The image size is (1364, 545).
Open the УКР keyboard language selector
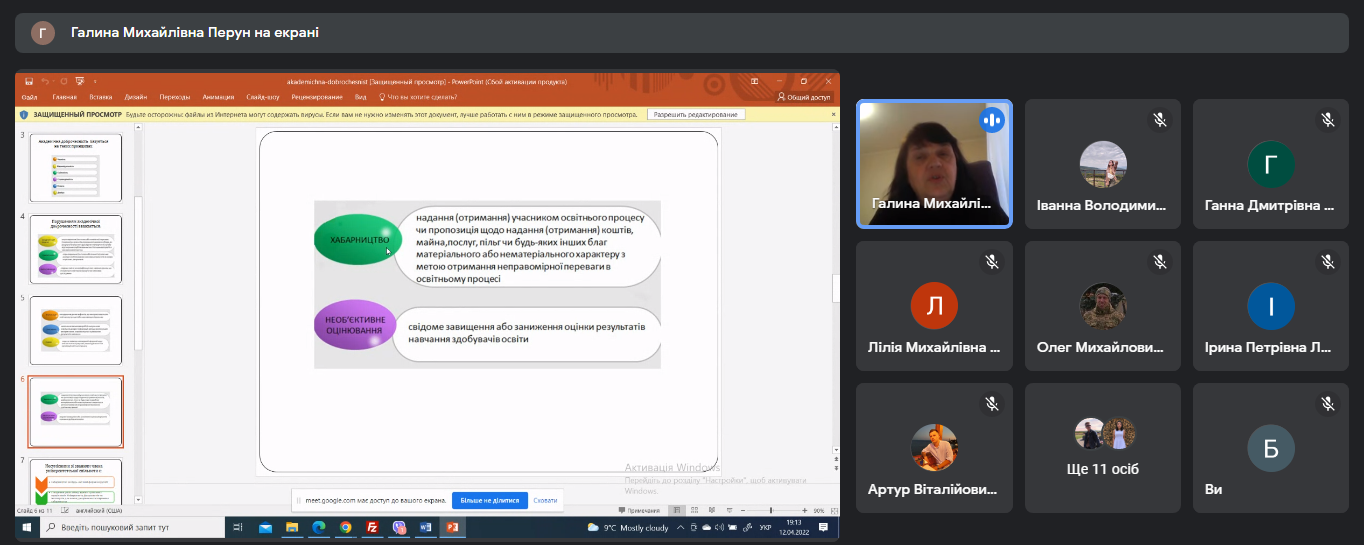tap(764, 527)
